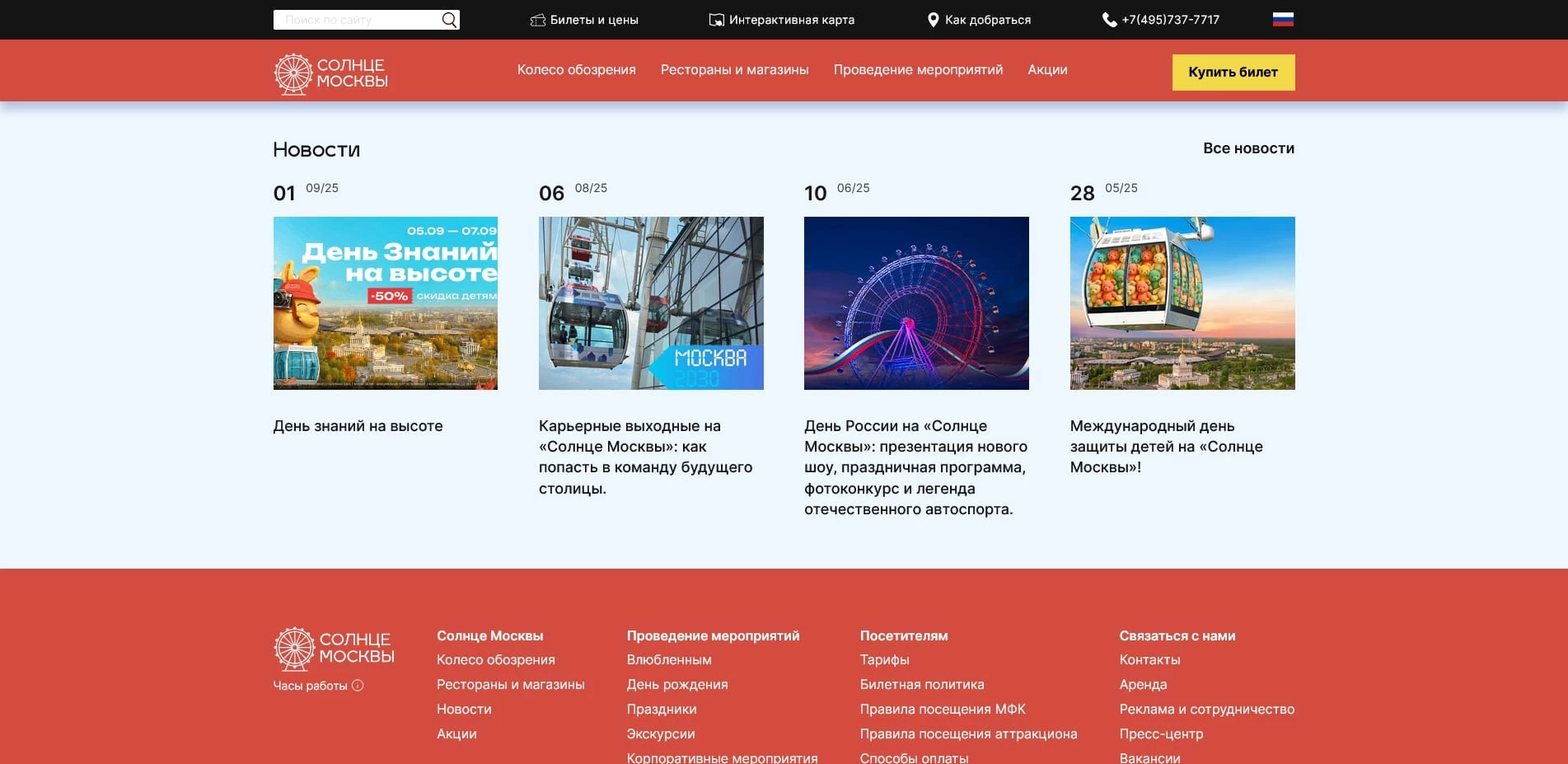Image resolution: width=1568 pixels, height=764 pixels.
Task: Click the Солнце Москвы ferris wheel logo in header
Action: 293,73
